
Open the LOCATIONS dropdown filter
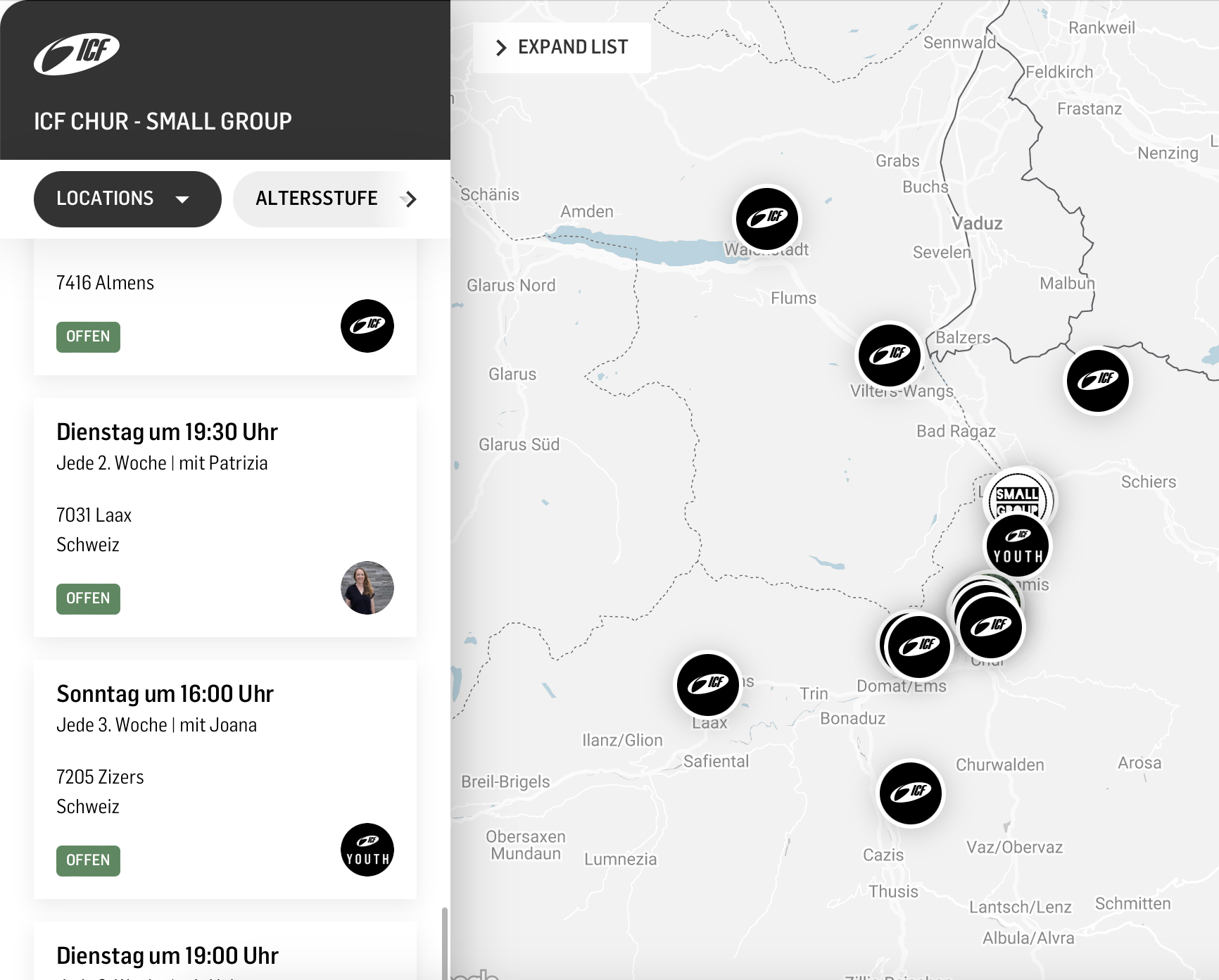click(x=127, y=199)
